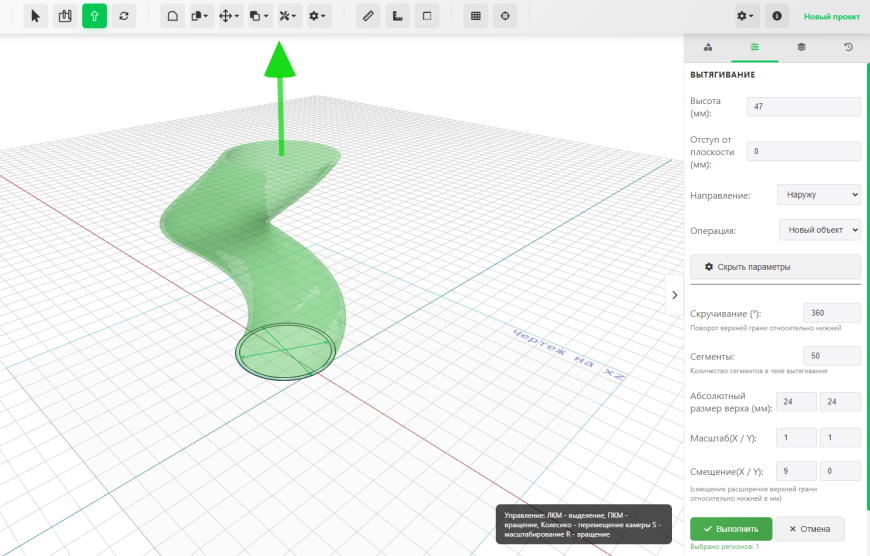The width and height of the screenshot is (870, 556).
Task: Click the чертеж на XZ plane label
Action: (x=568, y=354)
